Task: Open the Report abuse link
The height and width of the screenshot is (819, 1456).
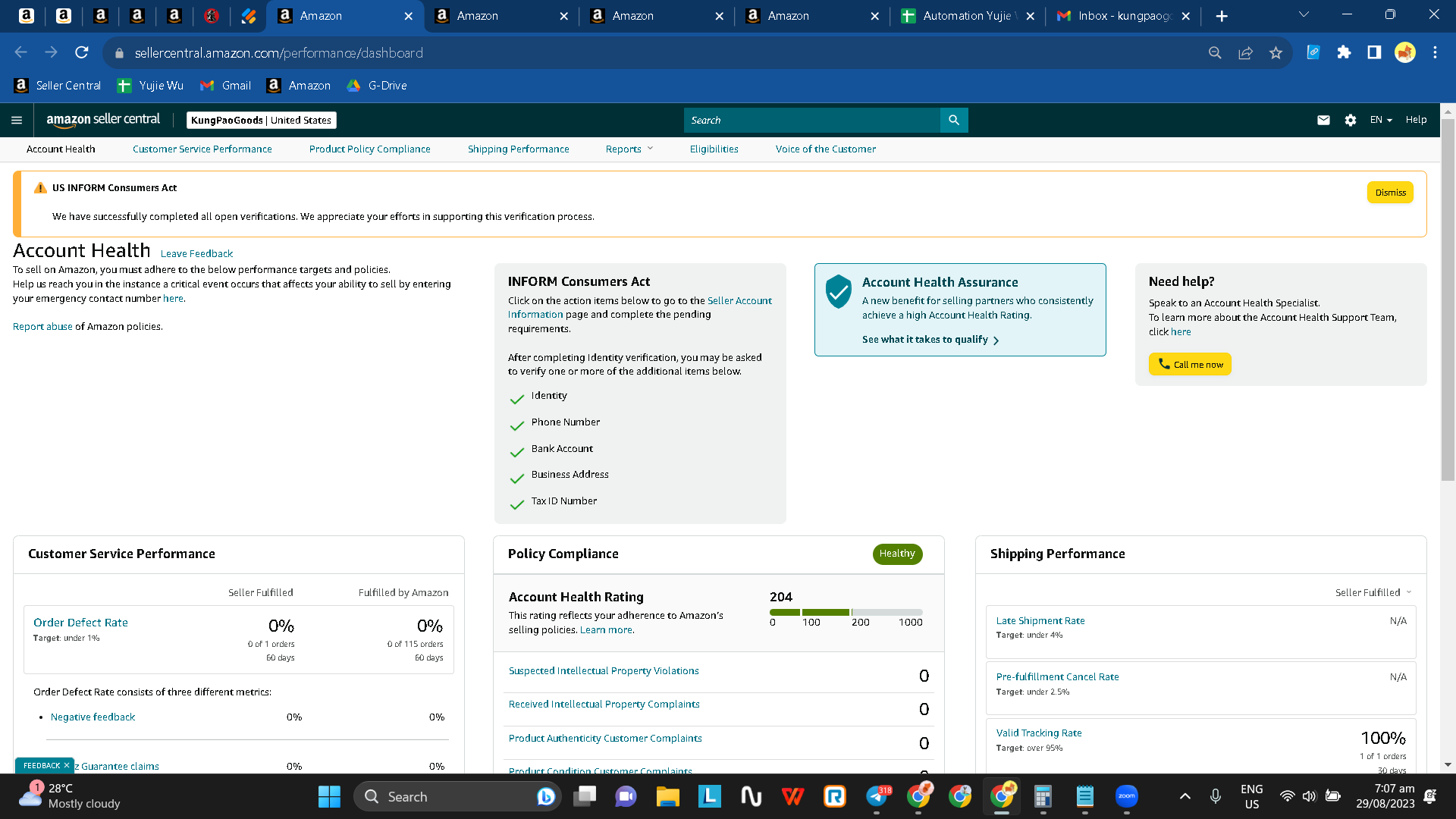Action: coord(42,327)
